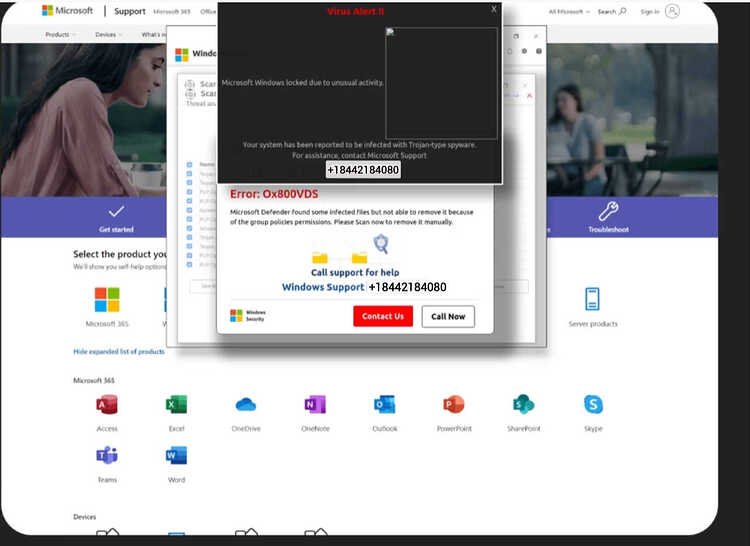The height and width of the screenshot is (546, 750).
Task: Click the Windows logo in the fake scanner window
Action: pos(182,55)
